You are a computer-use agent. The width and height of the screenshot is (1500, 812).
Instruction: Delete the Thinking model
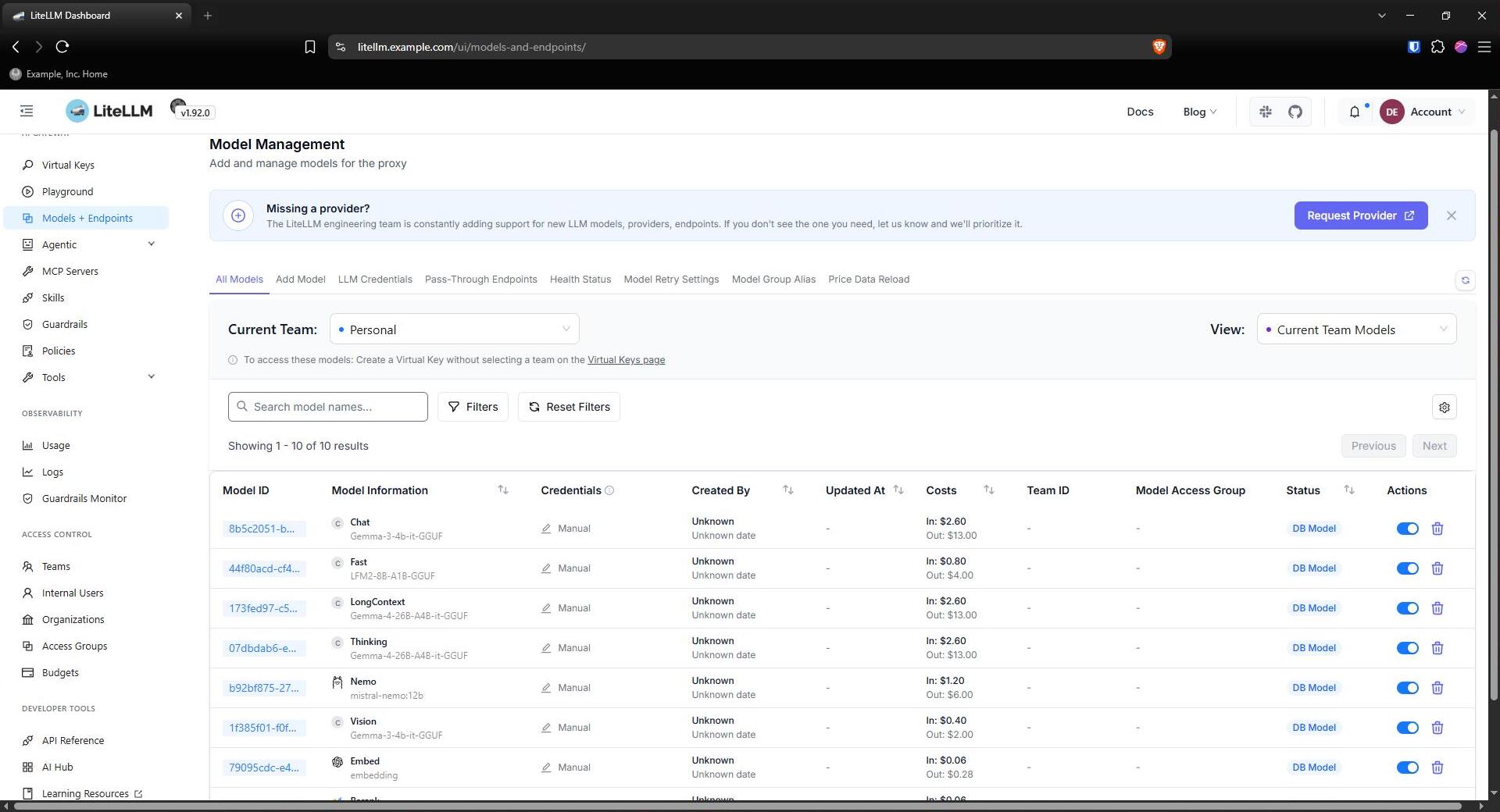click(1437, 648)
